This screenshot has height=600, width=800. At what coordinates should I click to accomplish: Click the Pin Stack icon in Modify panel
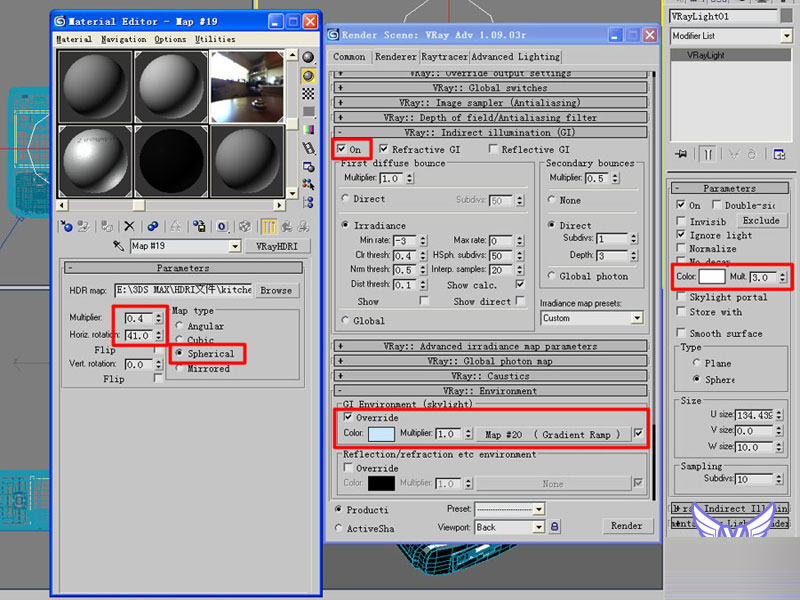point(681,154)
